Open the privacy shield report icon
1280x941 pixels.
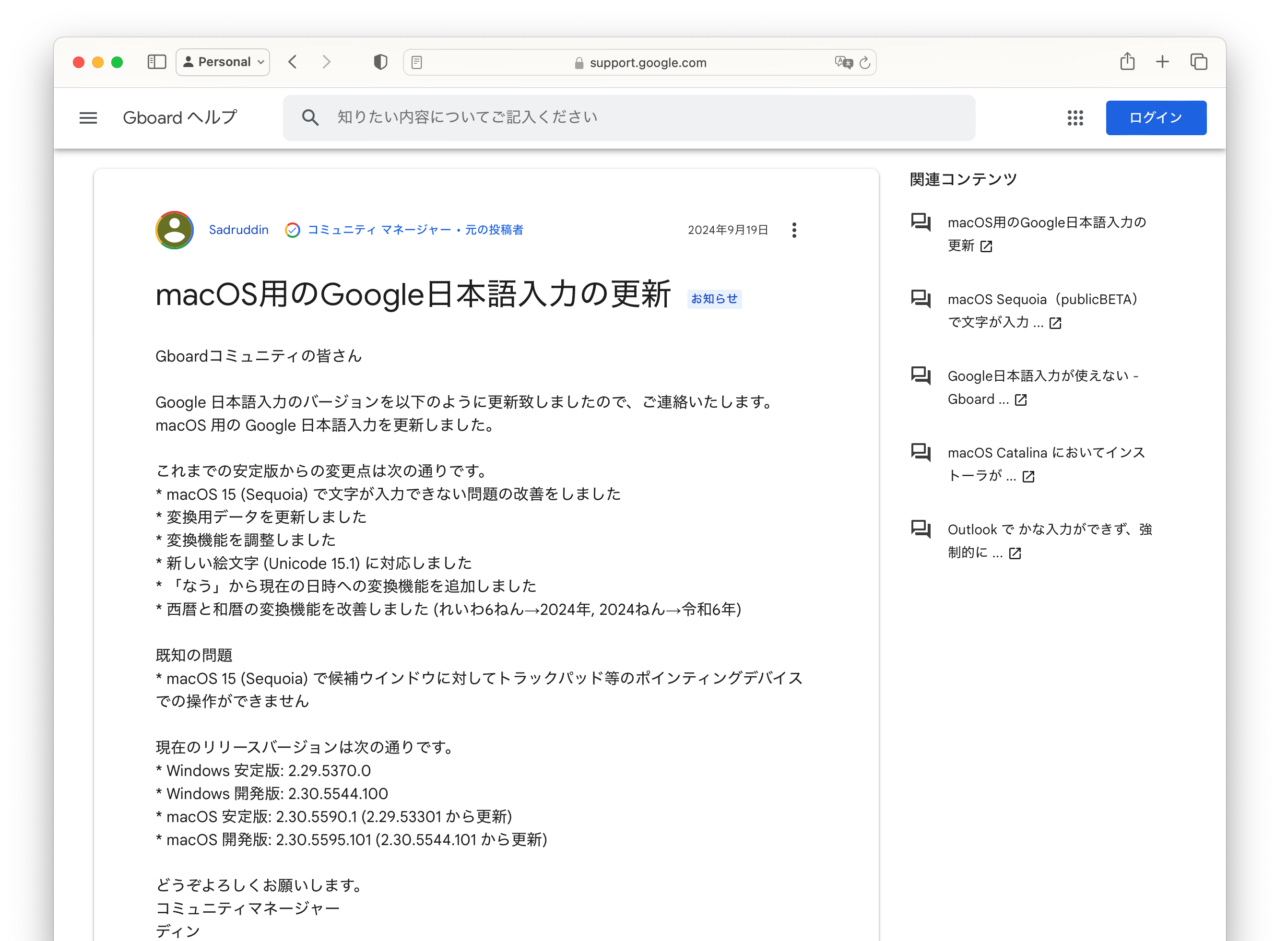pyautogui.click(x=380, y=62)
